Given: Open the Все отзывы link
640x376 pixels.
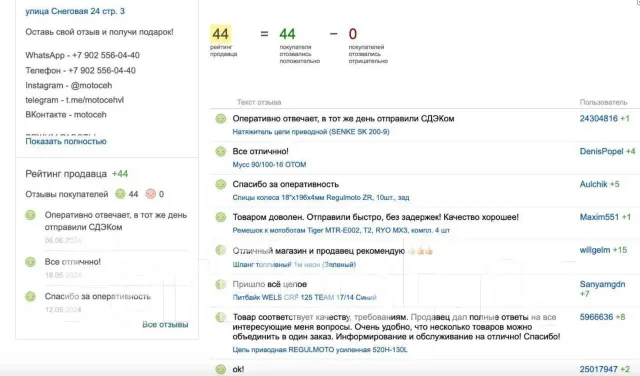Looking at the screenshot, I should (x=165, y=325).
